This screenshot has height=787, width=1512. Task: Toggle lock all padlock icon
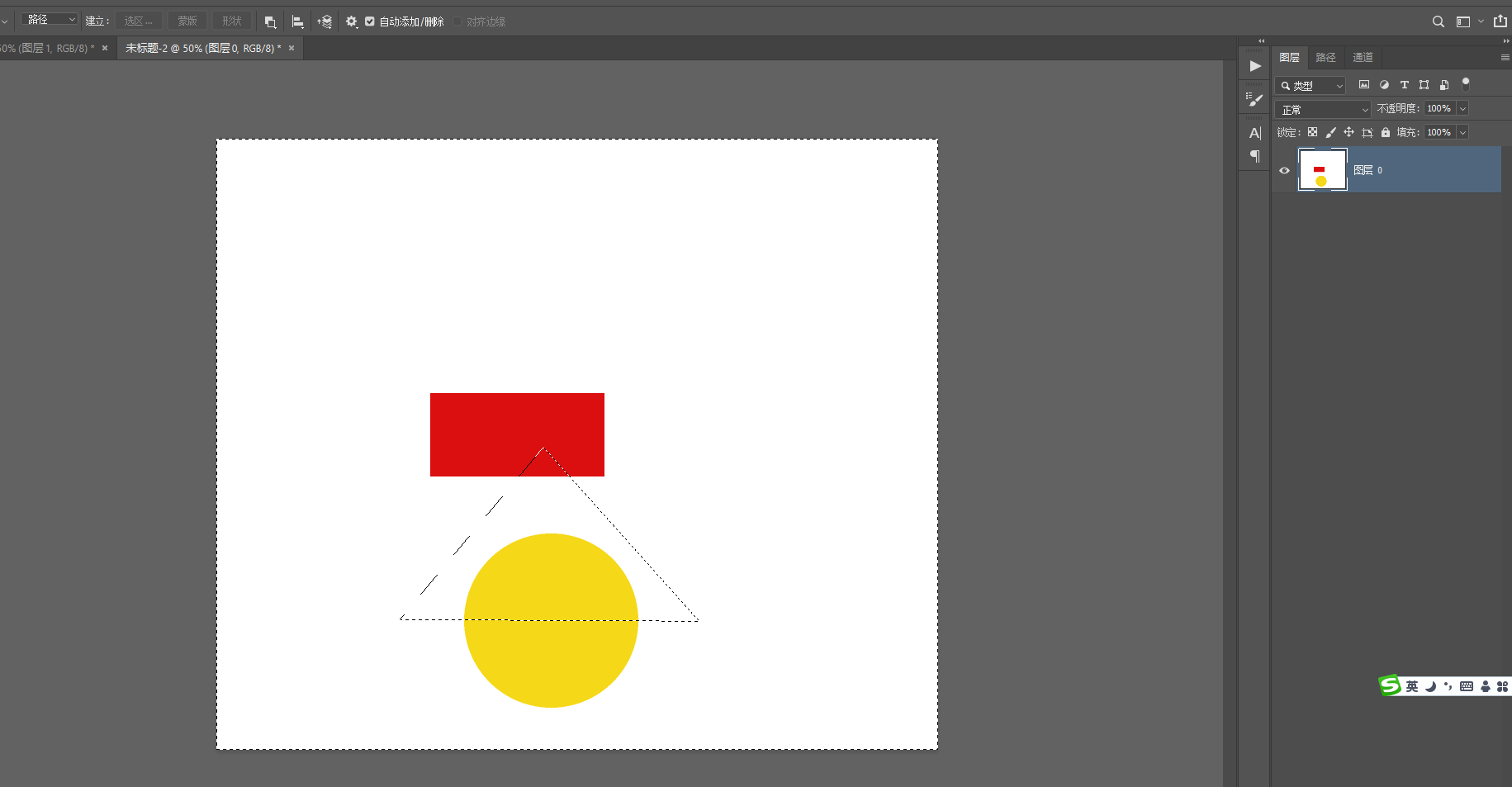pyautogui.click(x=1386, y=132)
